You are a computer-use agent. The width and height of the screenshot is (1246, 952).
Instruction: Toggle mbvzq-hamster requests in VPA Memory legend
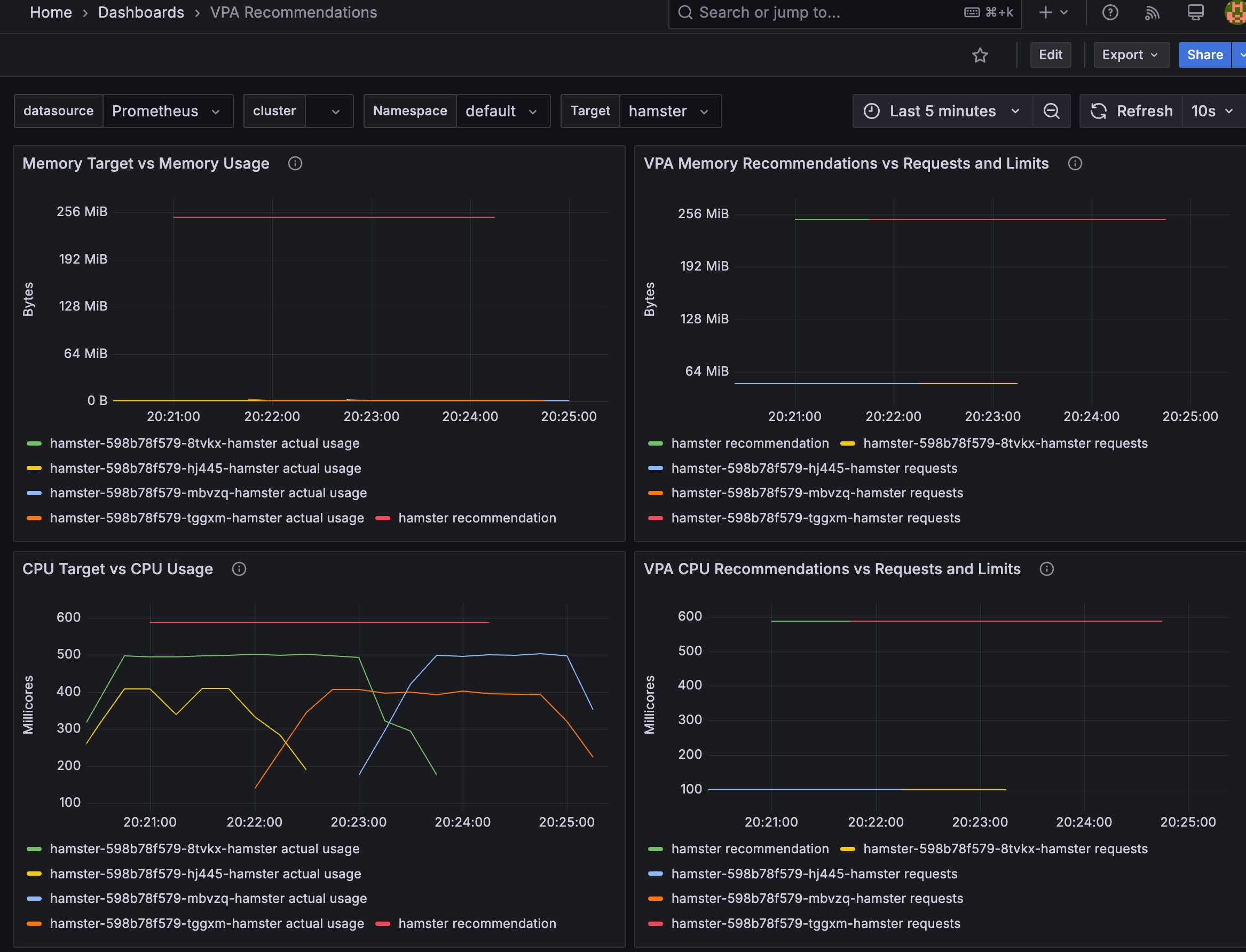pos(816,493)
